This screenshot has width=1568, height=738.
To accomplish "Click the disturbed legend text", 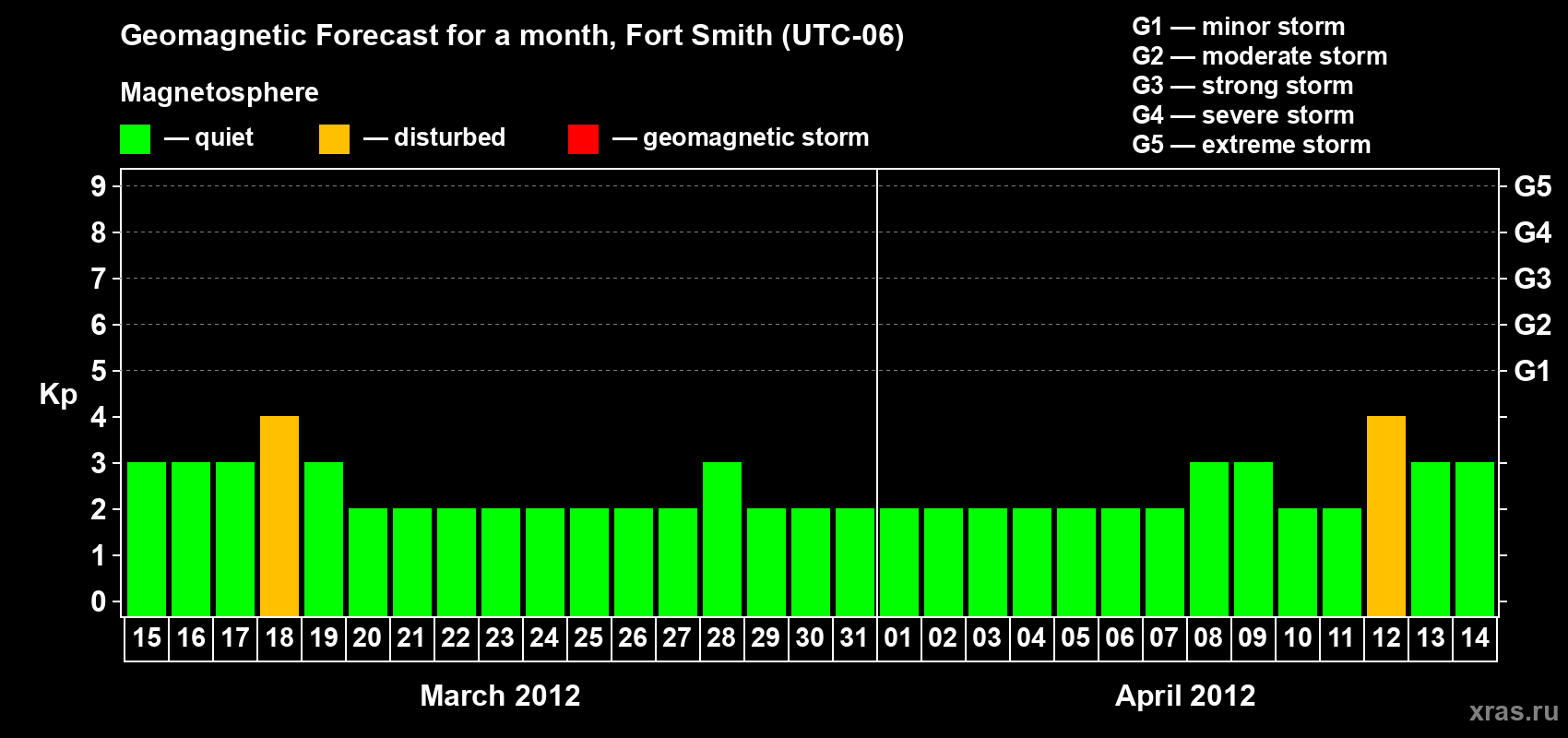I will pos(450,137).
